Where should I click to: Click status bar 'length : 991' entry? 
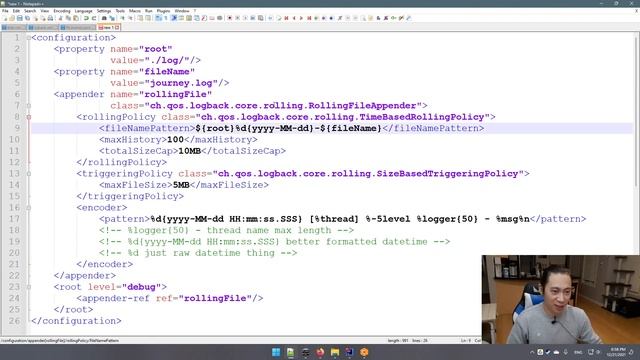[398, 340]
